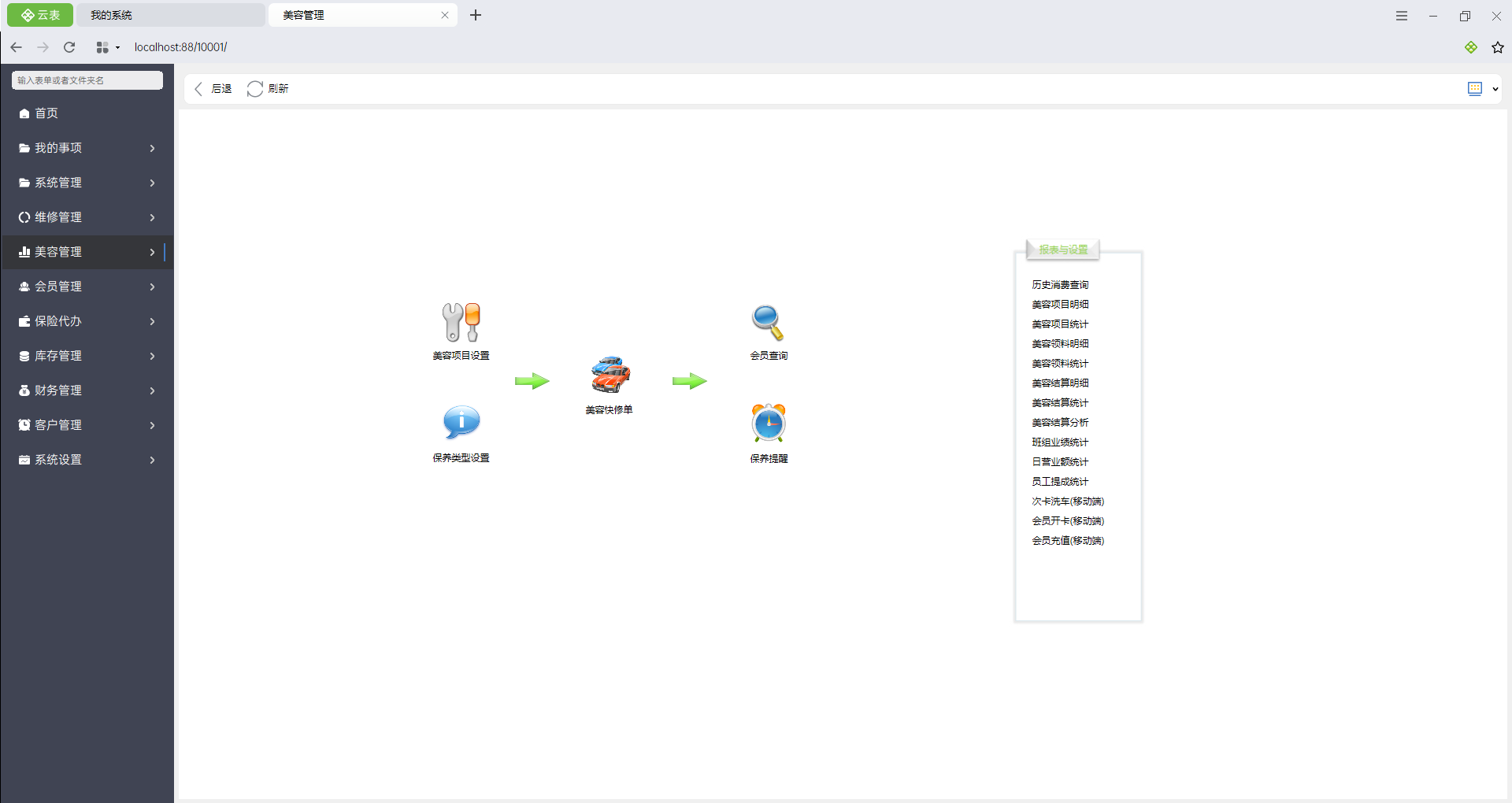Click the 后退 back button

pyautogui.click(x=213, y=89)
